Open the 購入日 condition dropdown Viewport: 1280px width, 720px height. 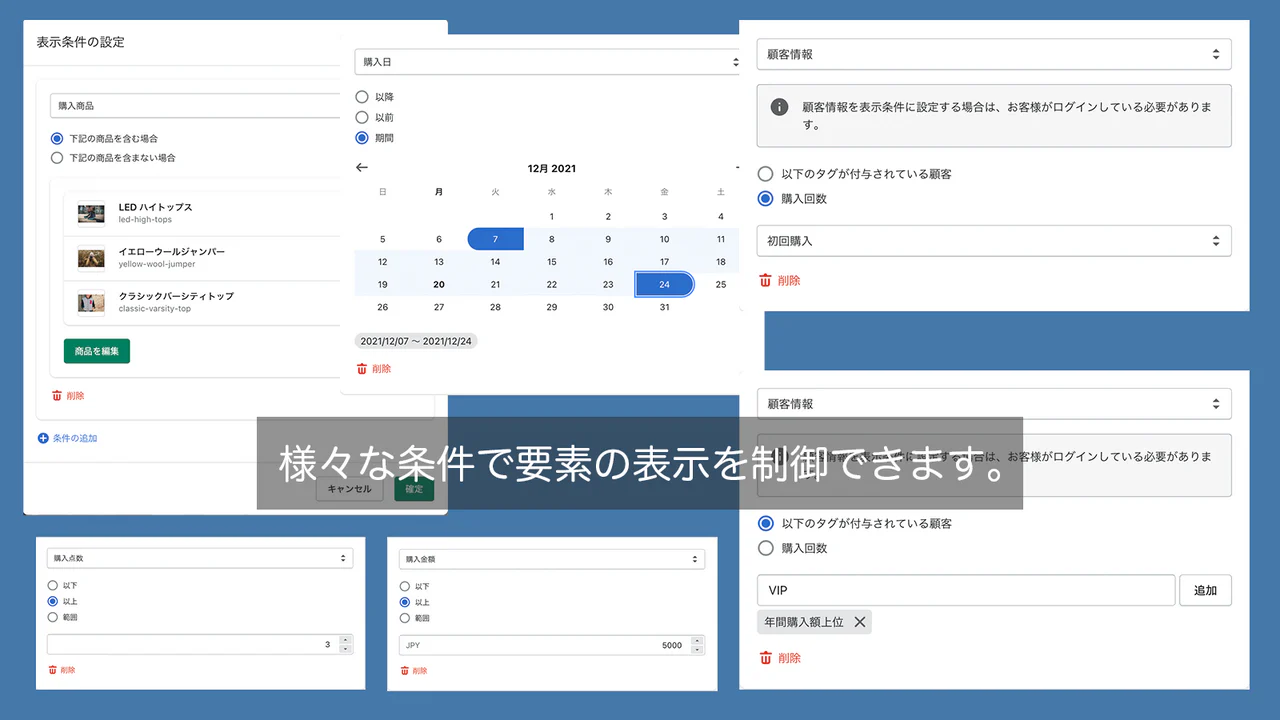(x=548, y=62)
